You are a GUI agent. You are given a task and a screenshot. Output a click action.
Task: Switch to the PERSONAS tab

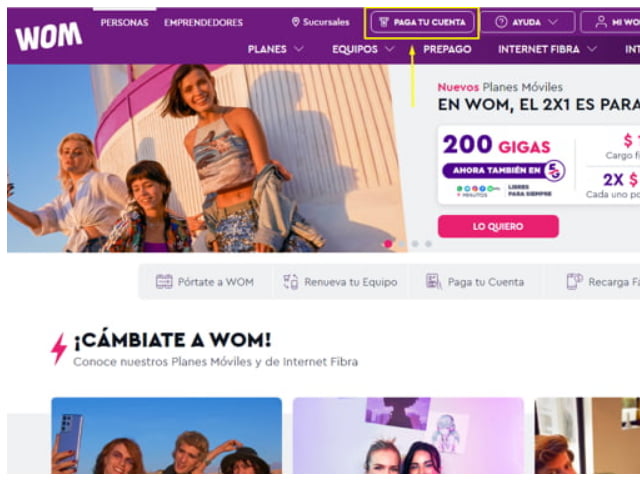124,22
